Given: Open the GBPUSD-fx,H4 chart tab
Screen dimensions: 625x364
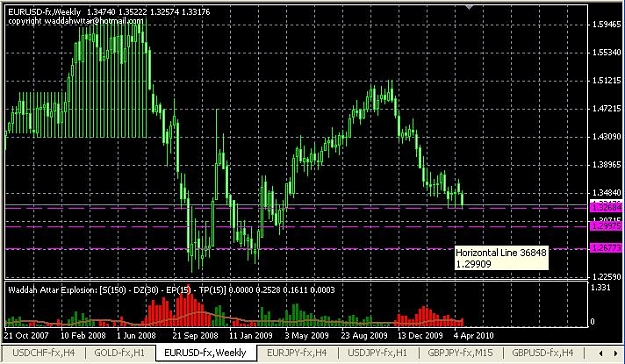Looking at the screenshot, I should coord(542,352).
